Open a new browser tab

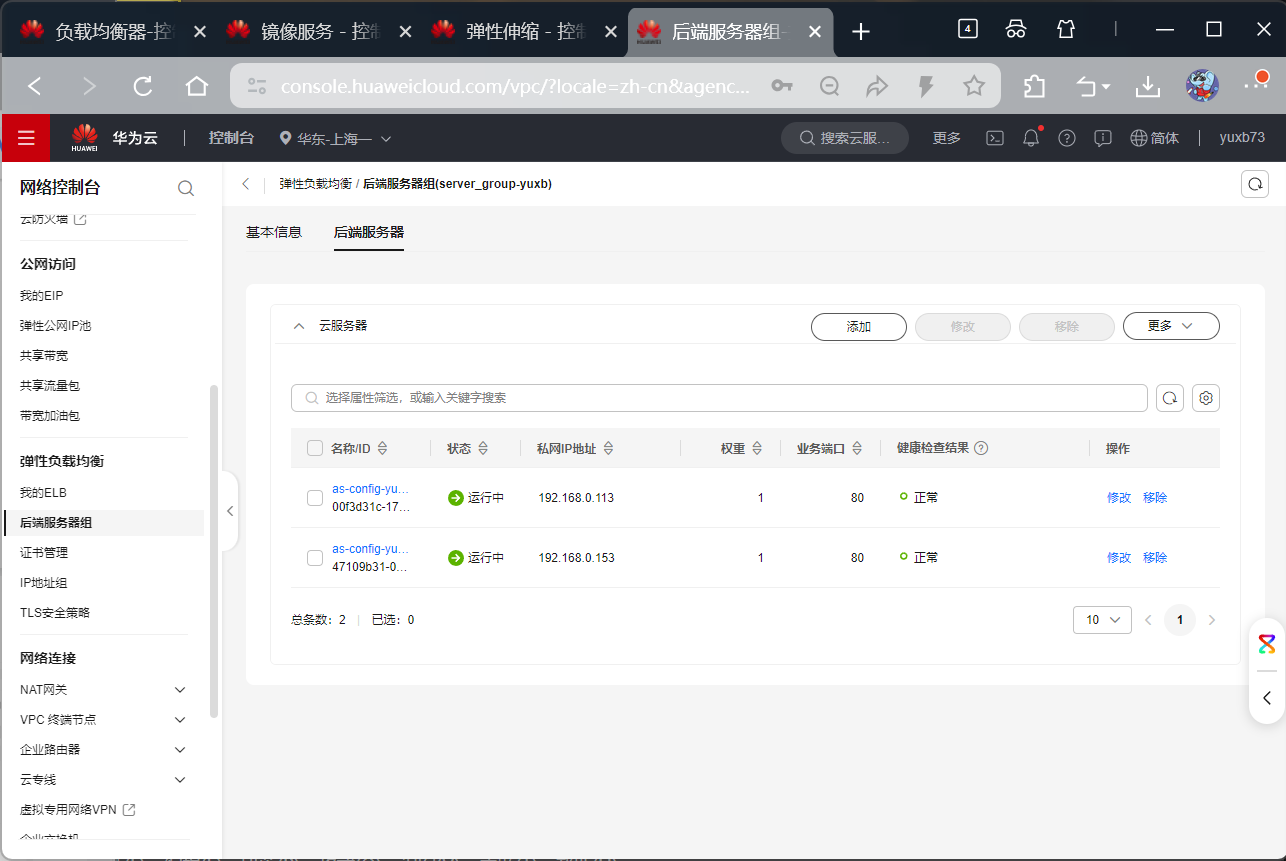[x=861, y=31]
